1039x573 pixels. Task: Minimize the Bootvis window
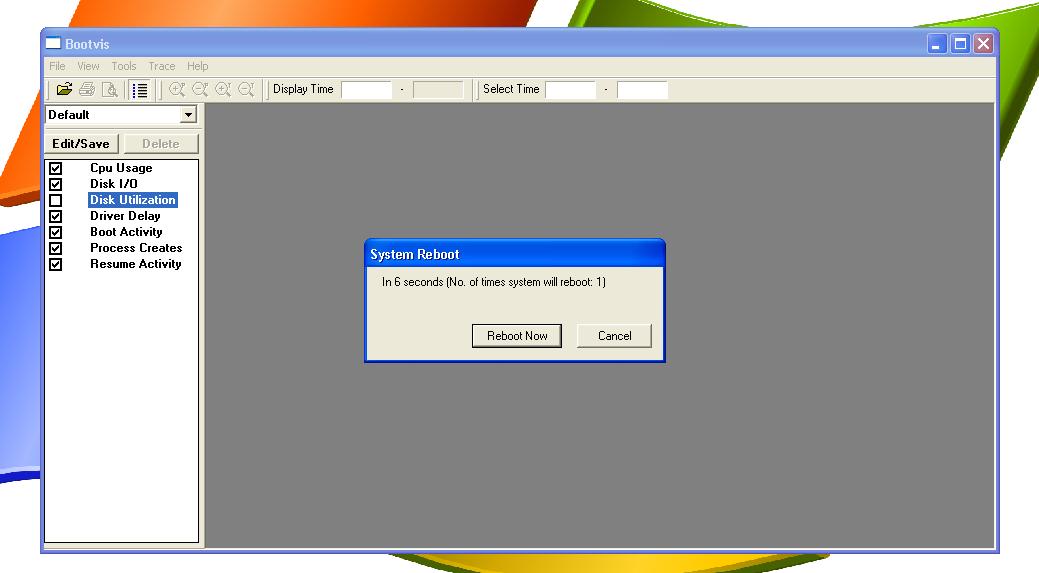coord(936,44)
